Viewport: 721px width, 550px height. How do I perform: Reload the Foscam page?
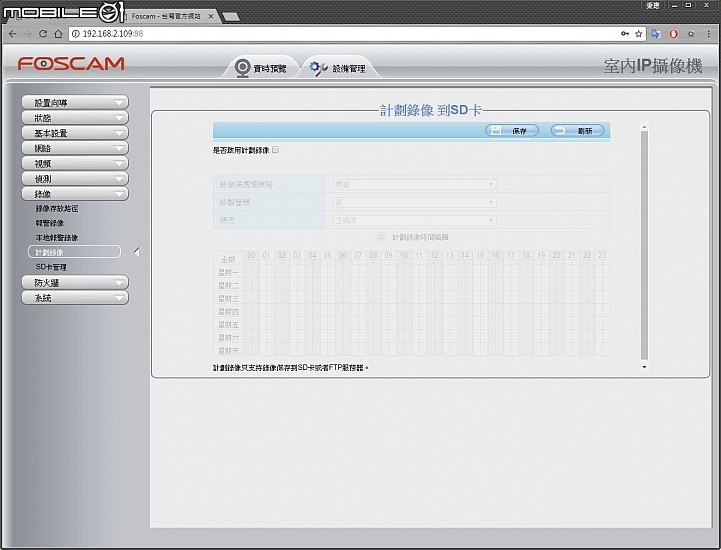click(43, 34)
